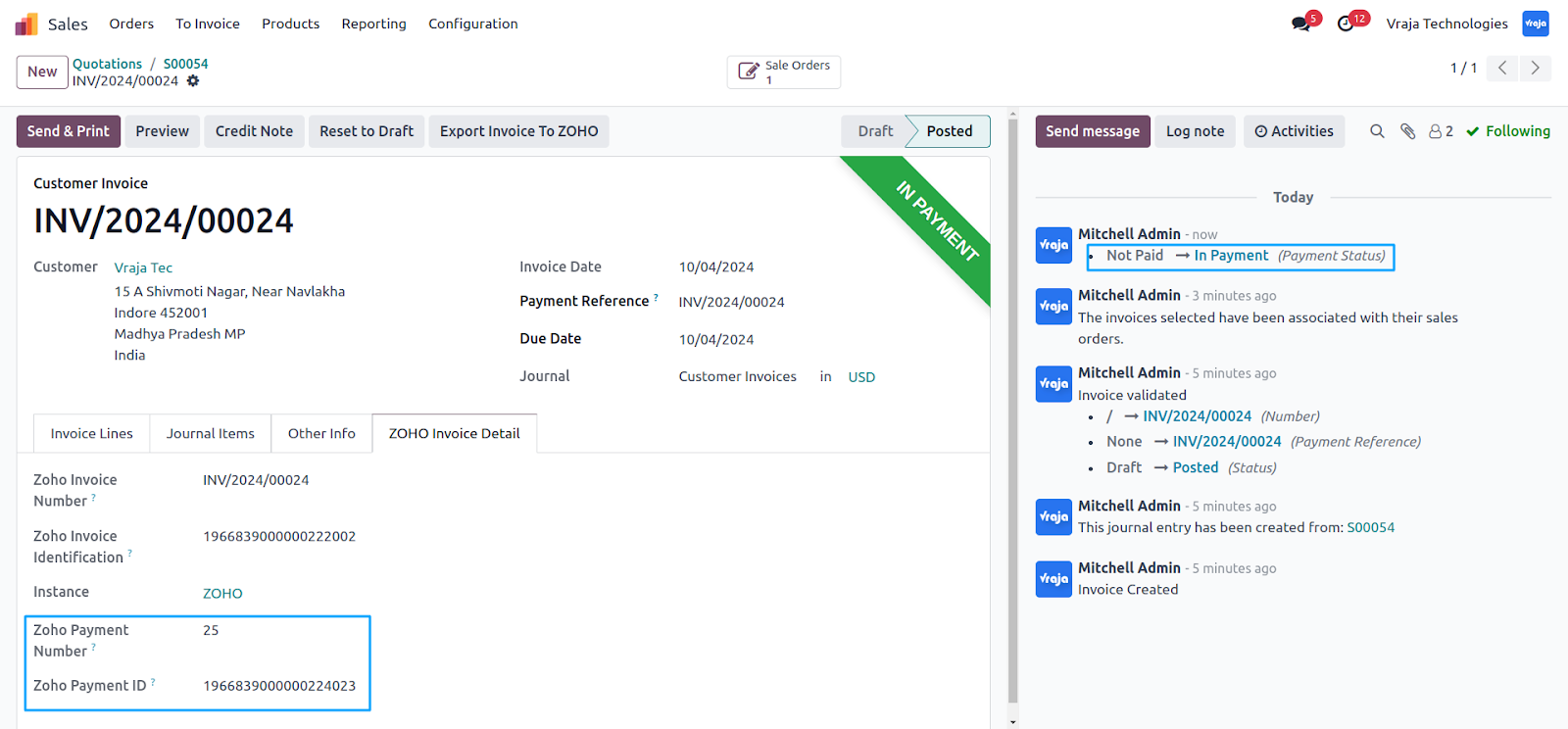This screenshot has height=729, width=1568.
Task: Open Activities scheduler button
Action: (1294, 131)
